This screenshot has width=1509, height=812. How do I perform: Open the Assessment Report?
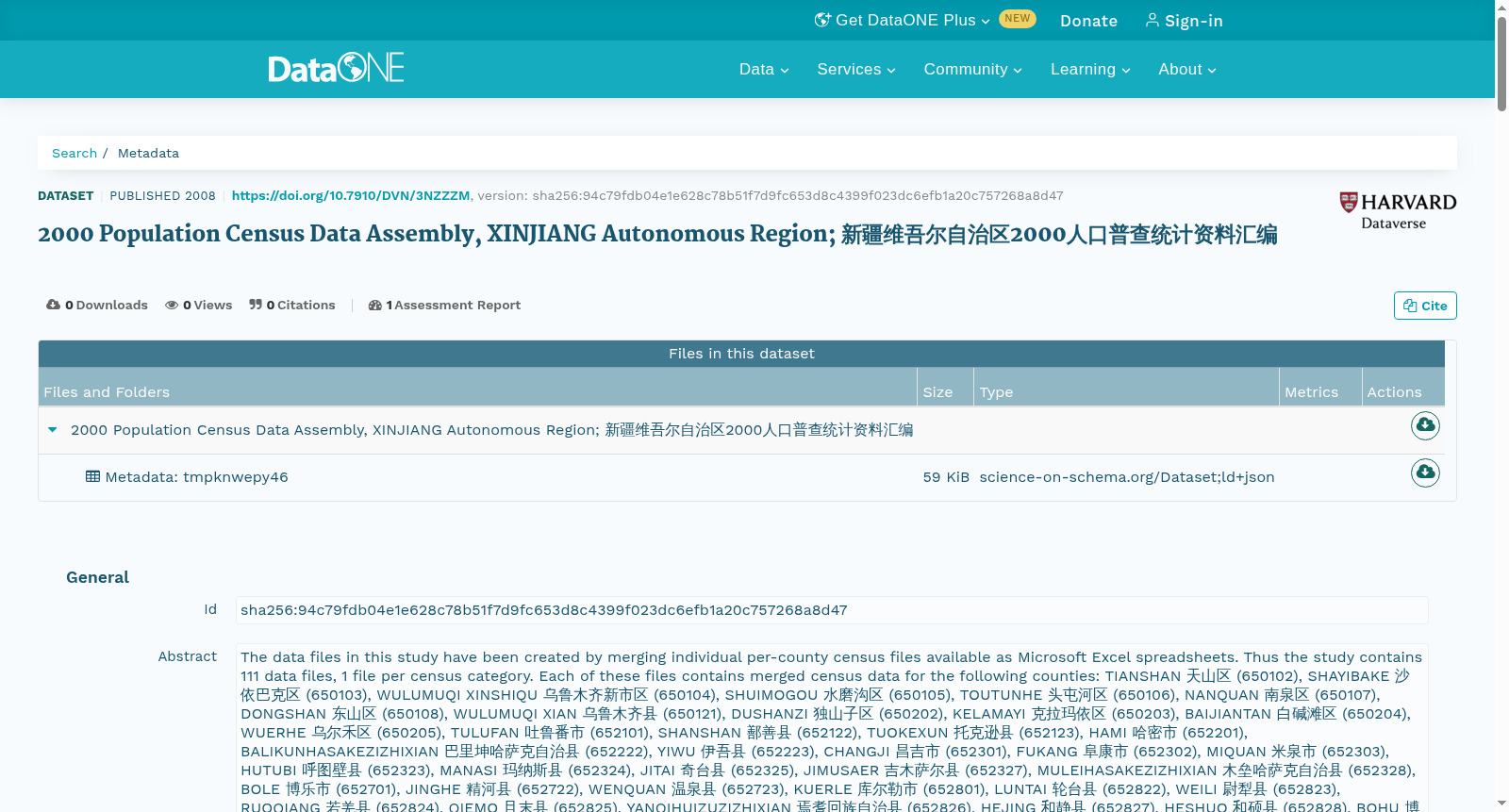(444, 305)
